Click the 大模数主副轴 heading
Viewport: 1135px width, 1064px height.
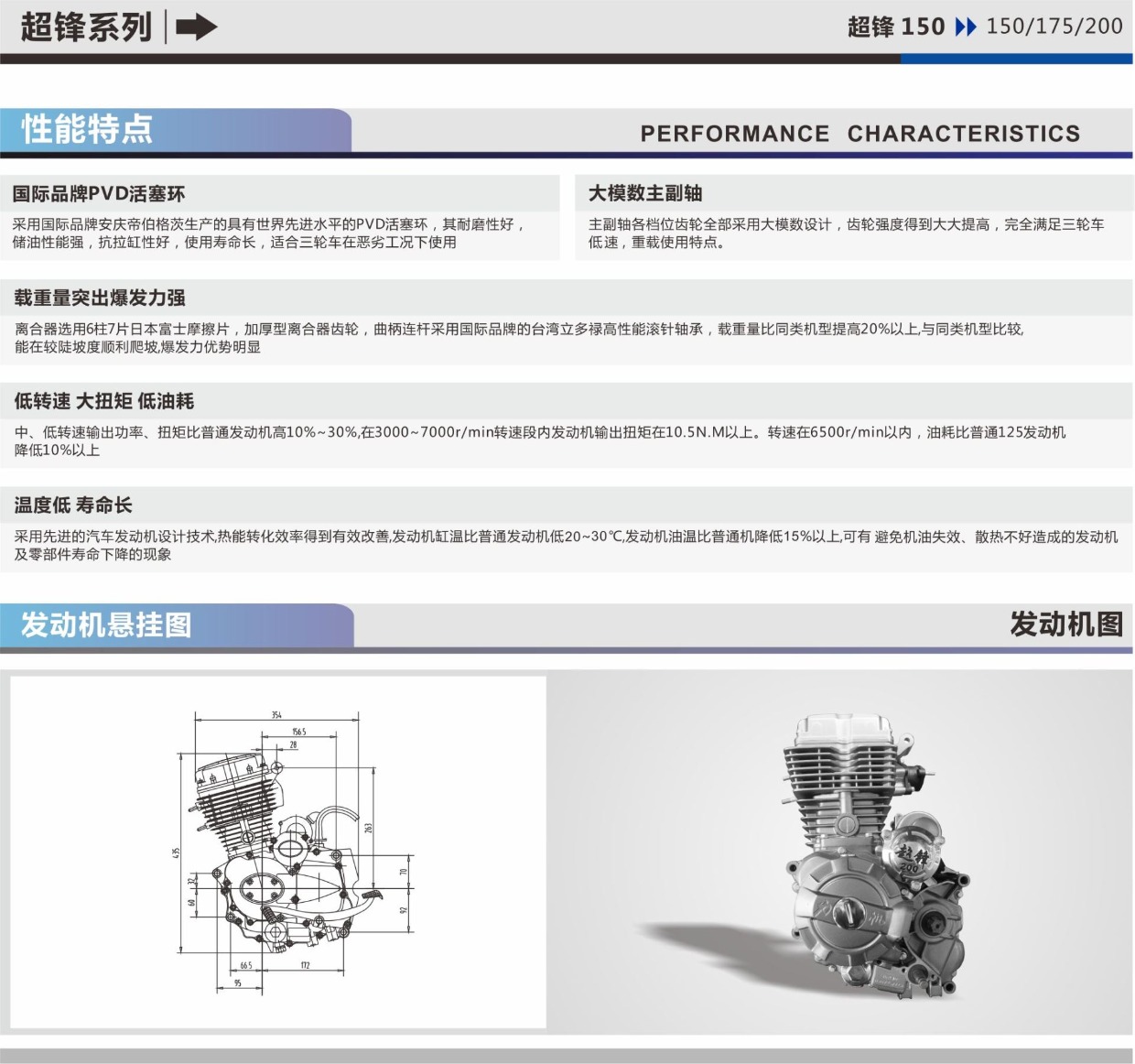[x=645, y=193]
